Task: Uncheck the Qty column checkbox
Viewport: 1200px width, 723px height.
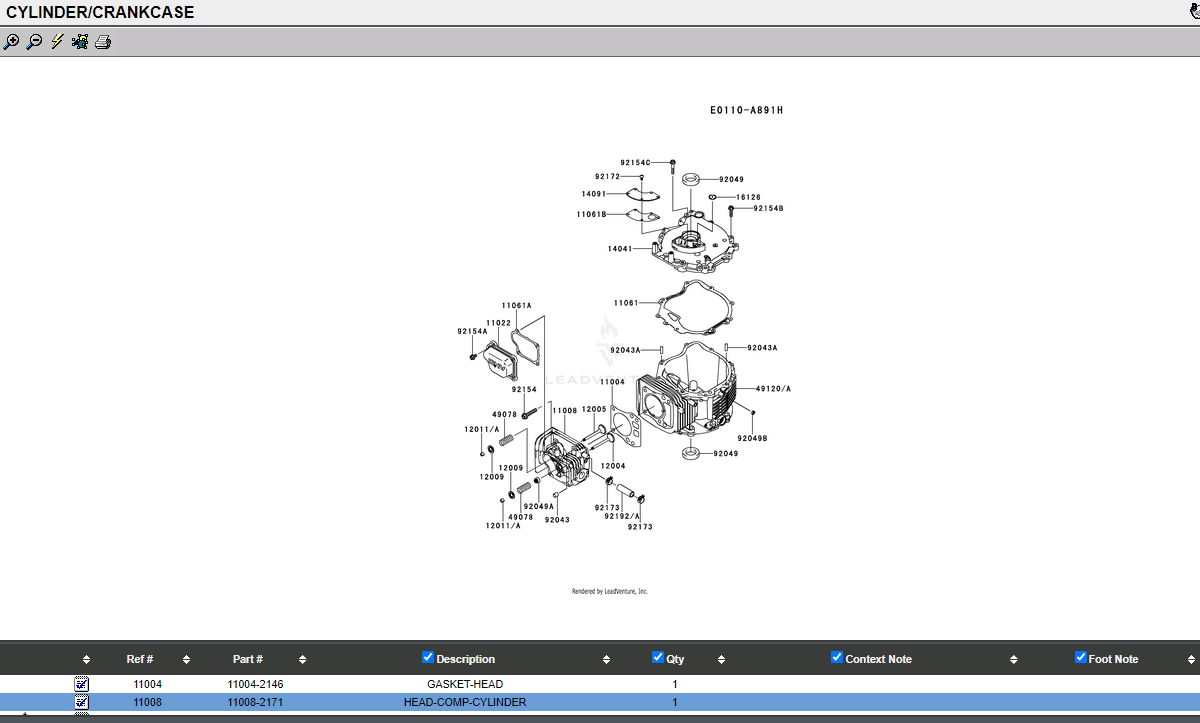Action: click(x=658, y=657)
